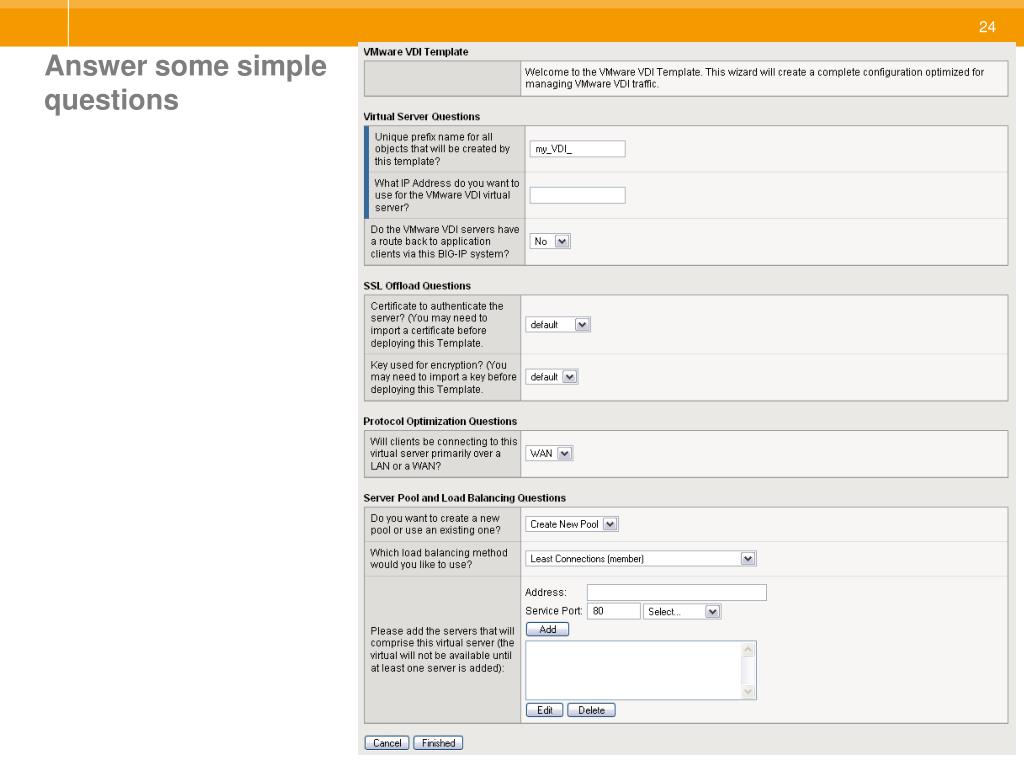This screenshot has width=1024, height=768.
Task: Click the "Answer some simple questions" slide title
Action: 185,83
